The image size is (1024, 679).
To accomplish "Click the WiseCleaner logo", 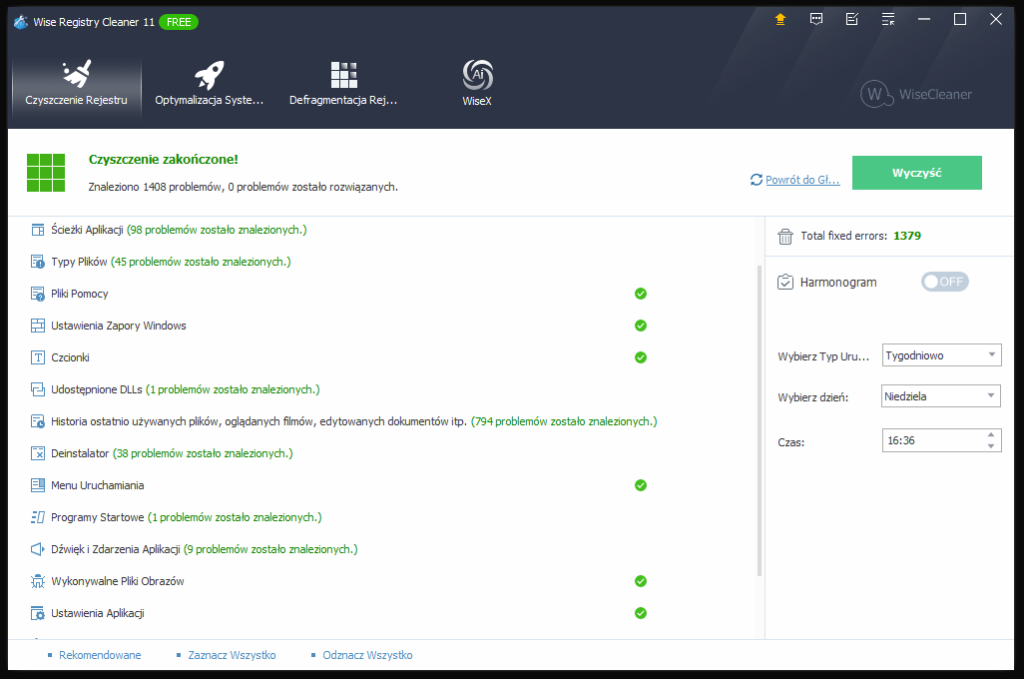I will (x=916, y=94).
